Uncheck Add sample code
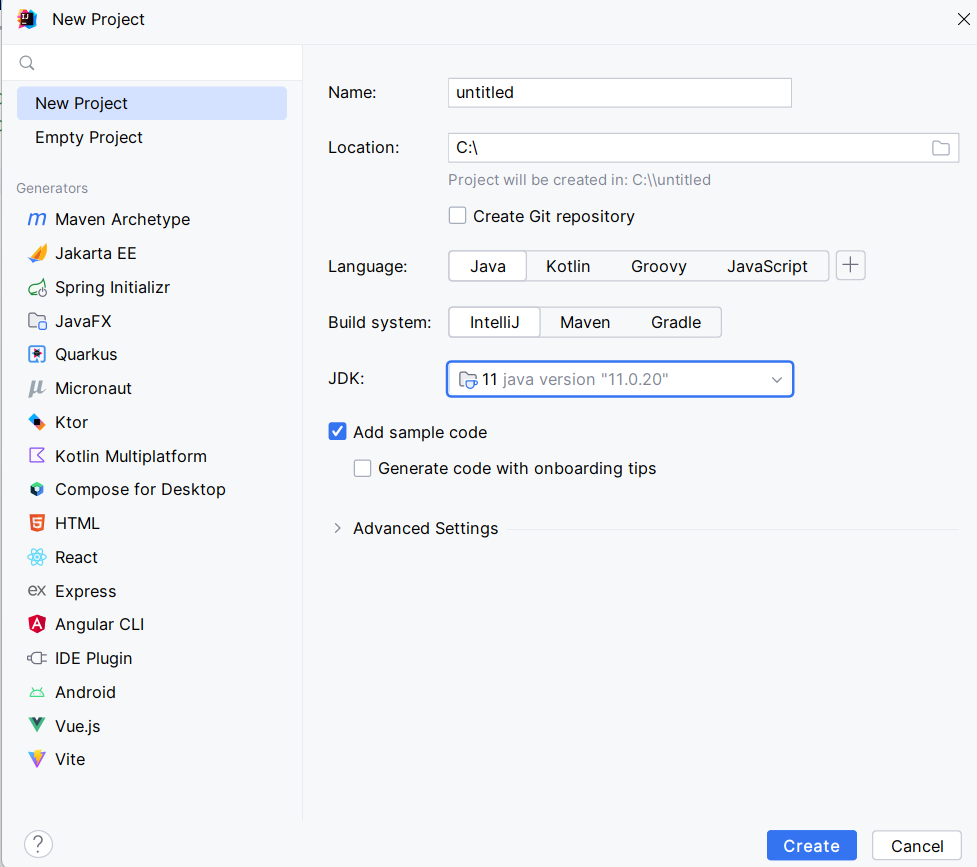The image size is (977, 867). pos(338,432)
